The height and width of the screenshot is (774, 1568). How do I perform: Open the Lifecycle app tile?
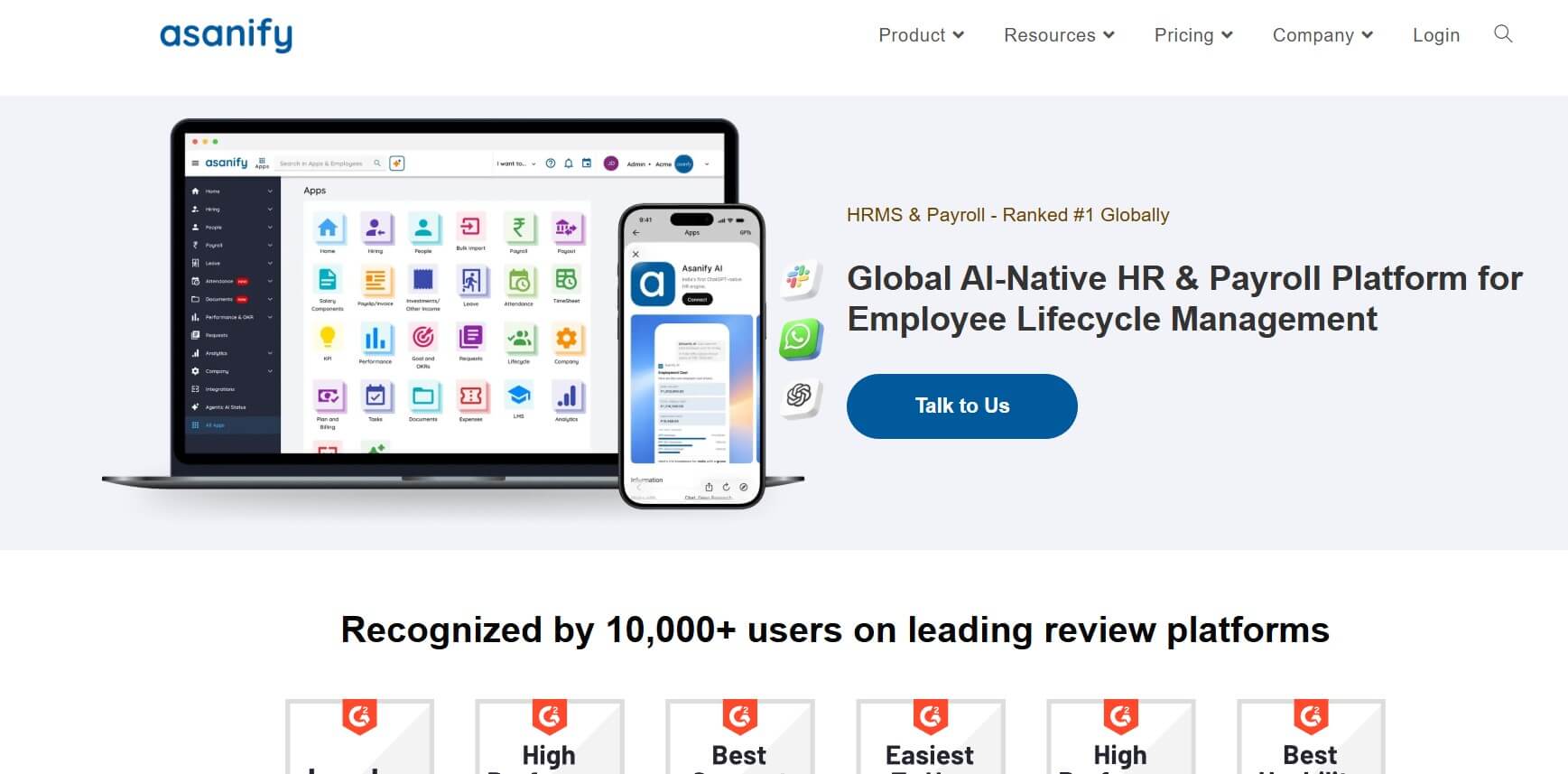[518, 344]
